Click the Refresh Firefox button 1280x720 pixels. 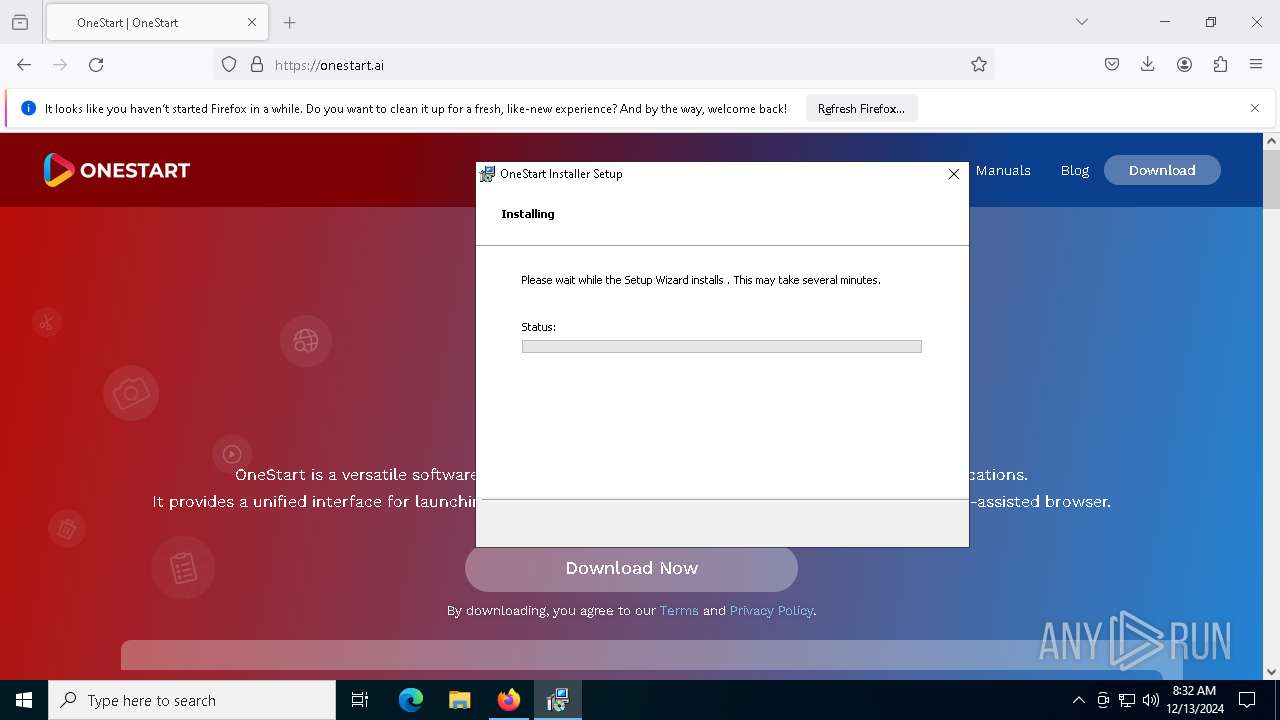[861, 109]
